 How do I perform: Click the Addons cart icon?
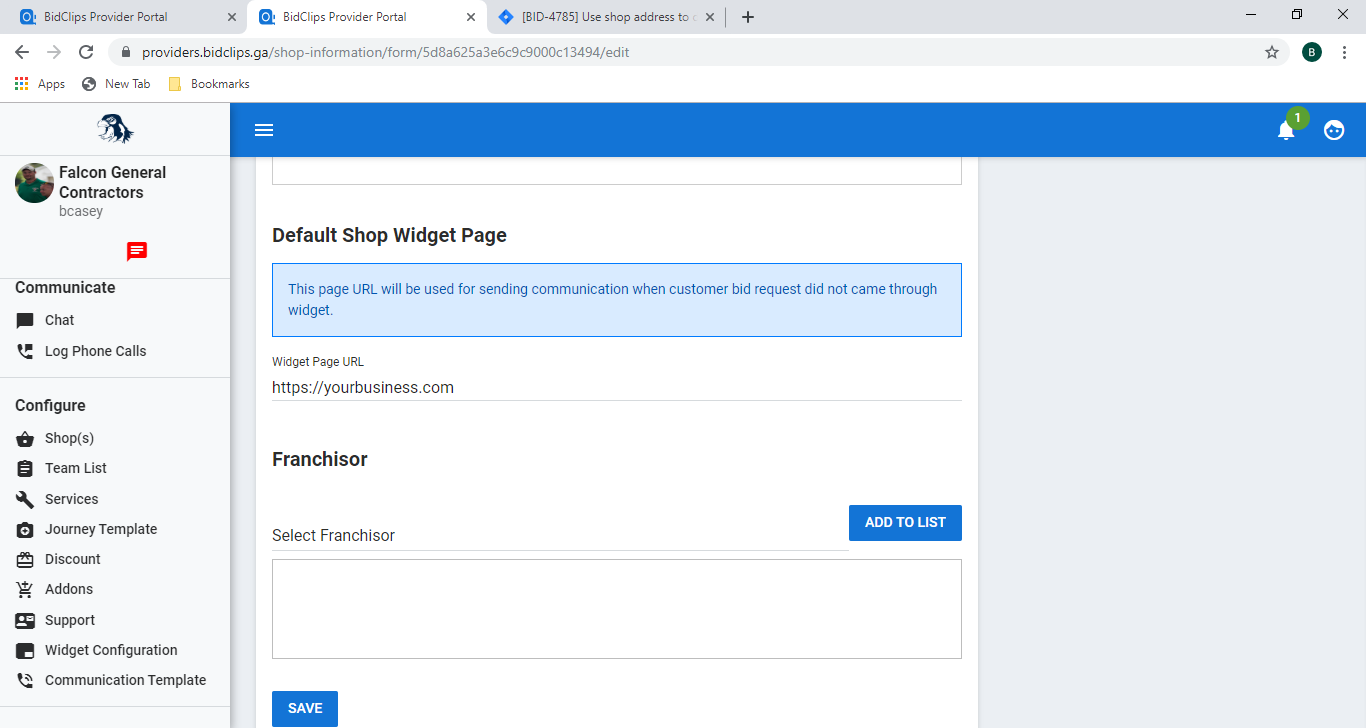tap(25, 590)
